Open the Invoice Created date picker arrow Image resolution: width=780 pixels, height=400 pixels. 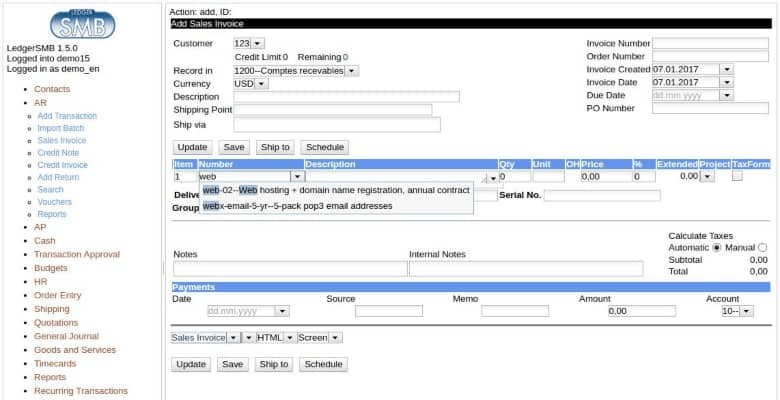point(727,69)
